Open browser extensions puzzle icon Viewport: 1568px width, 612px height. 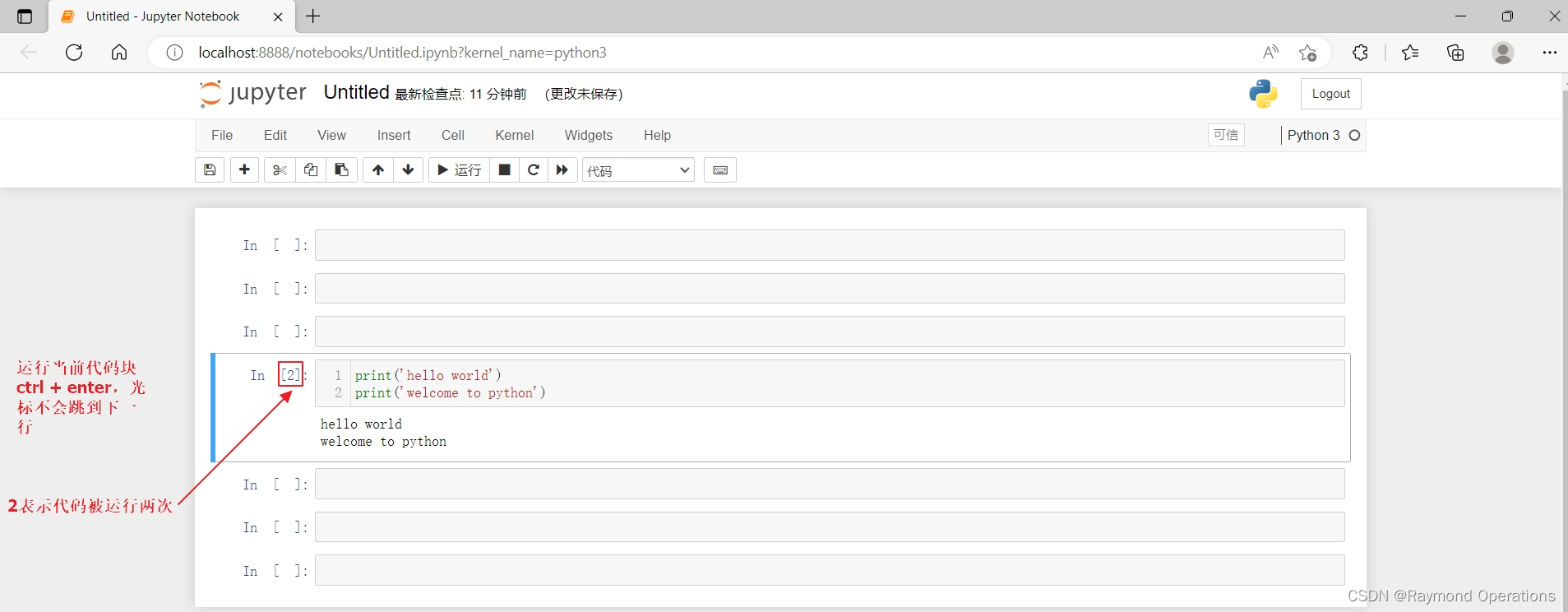tap(1360, 53)
